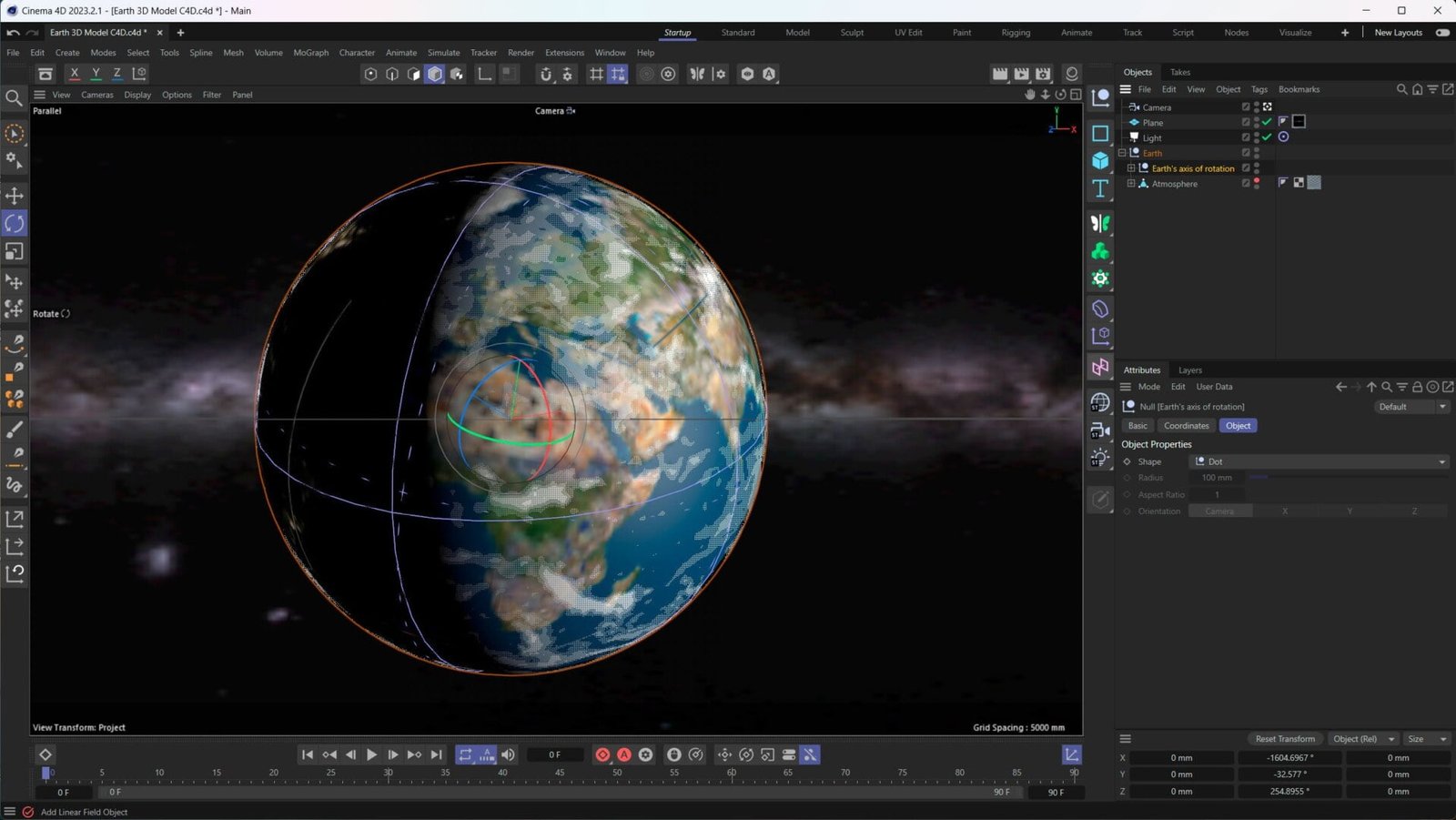The image size is (1456, 820).
Task: Switch to the Layers tab in the Attributes panel
Action: click(x=1189, y=370)
